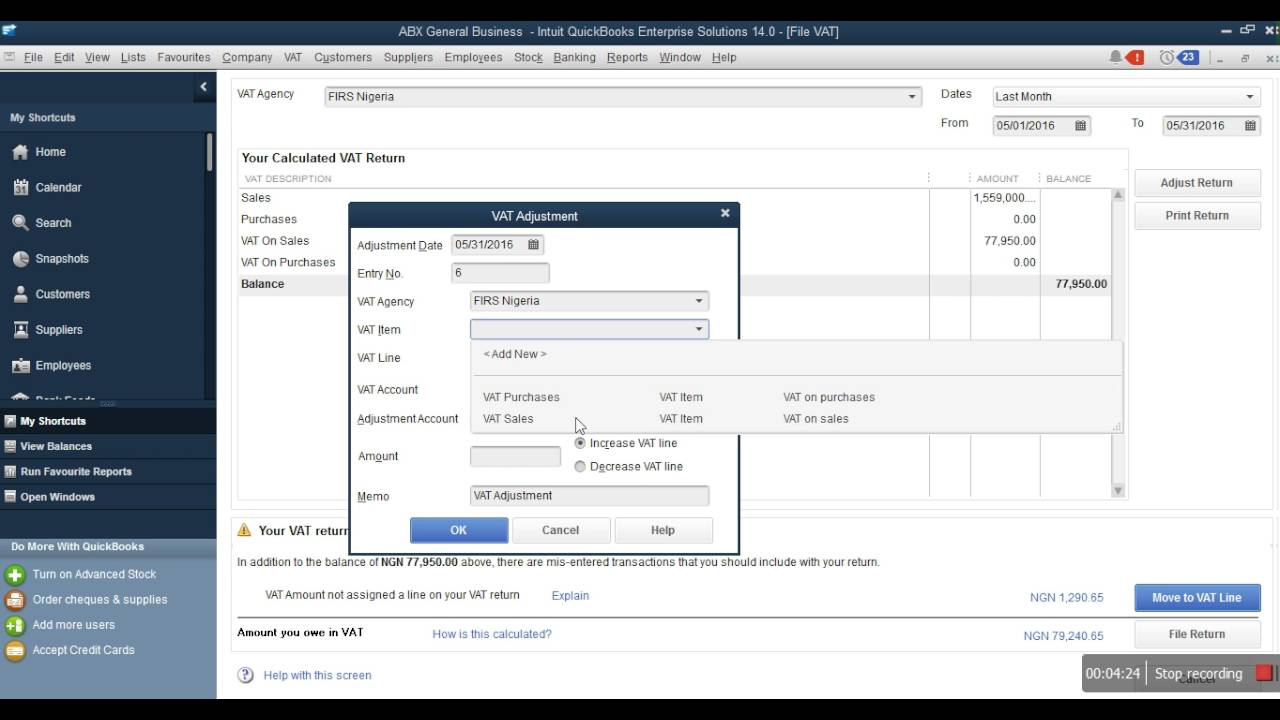The image size is (1280, 720).
Task: Click Turn on Advanced Stock
Action: click(x=94, y=574)
